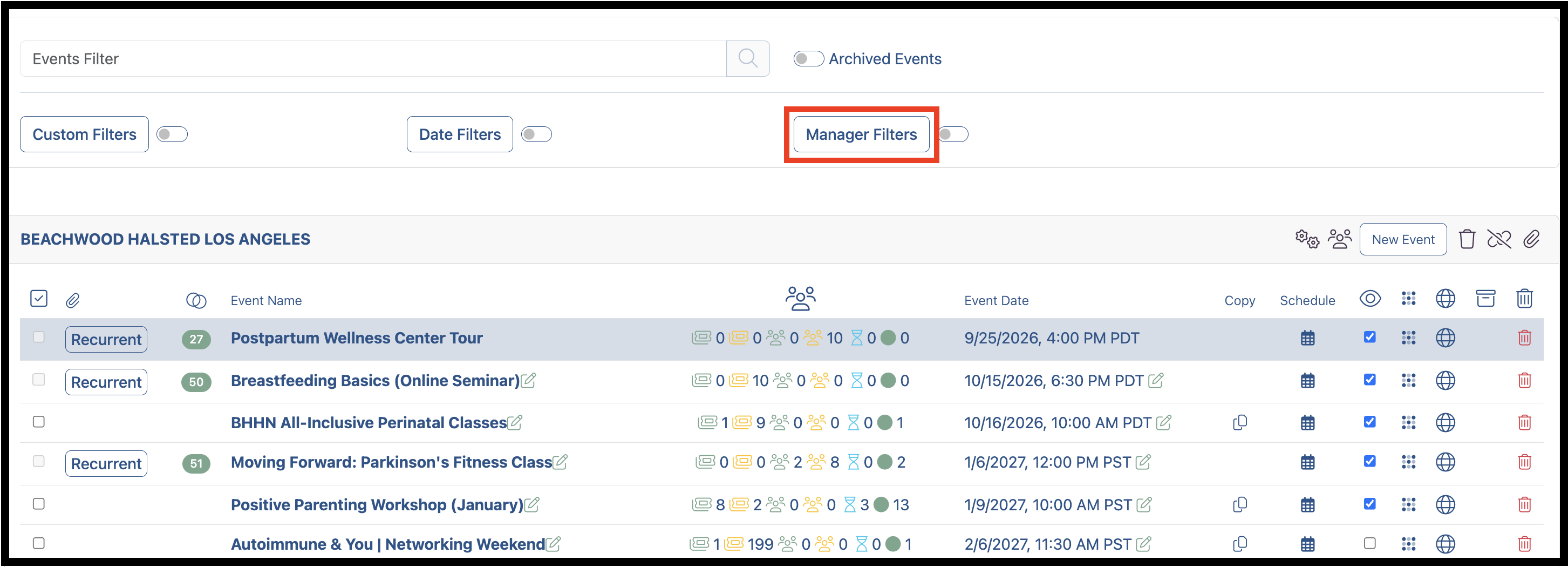Click the broken link icon in group header
This screenshot has width=1568, height=567.
(x=1498, y=239)
